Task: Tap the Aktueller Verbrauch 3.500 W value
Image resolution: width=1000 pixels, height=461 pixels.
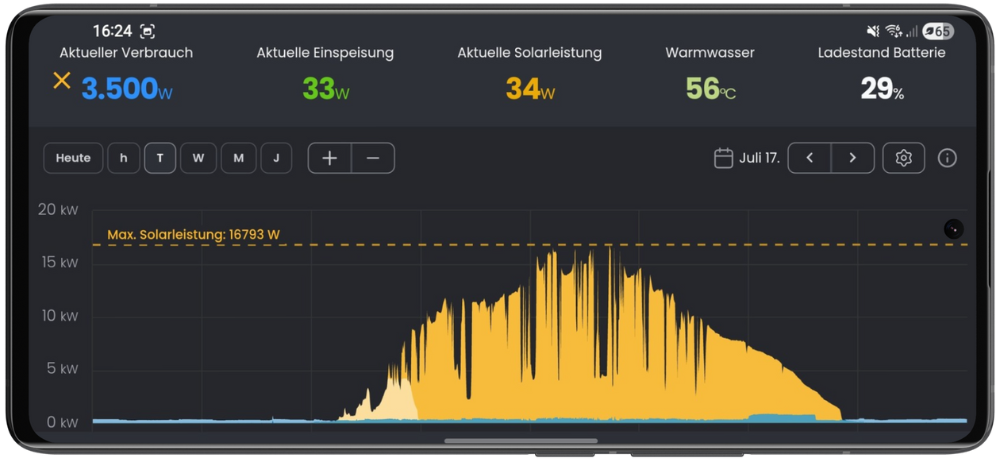Action: [x=126, y=89]
